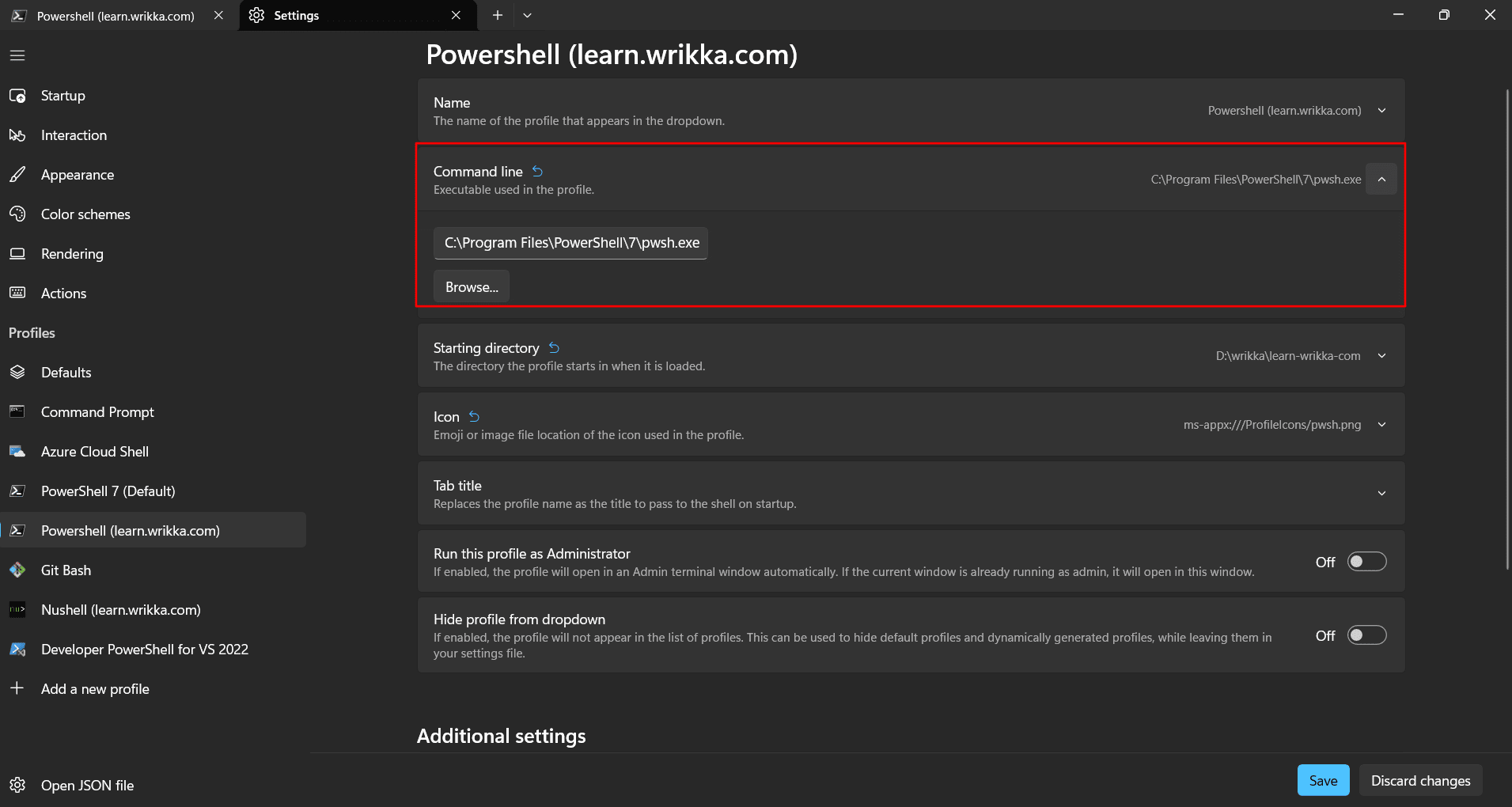Open Color schemes settings page
Viewport: 1512px width, 807px height.
point(153,214)
